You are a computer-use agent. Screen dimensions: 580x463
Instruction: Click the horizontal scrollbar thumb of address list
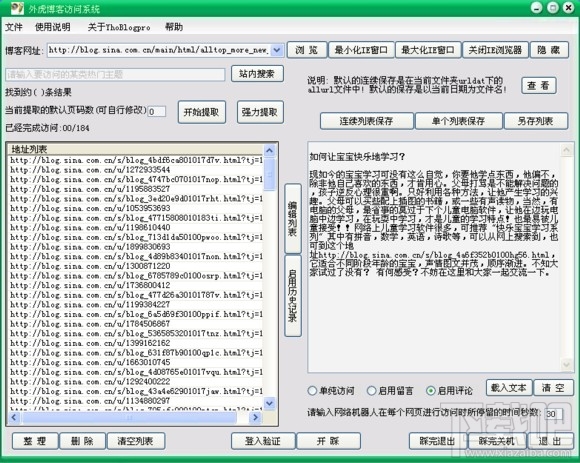[x=129, y=418]
